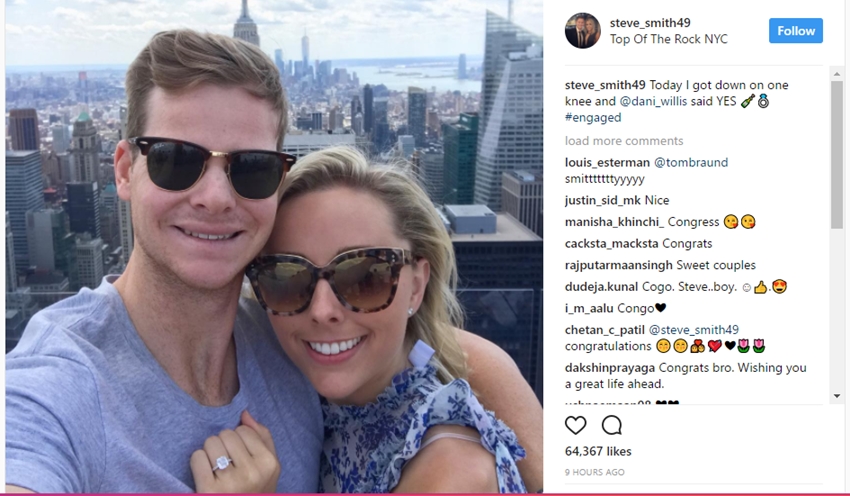The height and width of the screenshot is (496, 850).
Task: View manisha_khinchi_ commenter profile
Action: (614, 222)
